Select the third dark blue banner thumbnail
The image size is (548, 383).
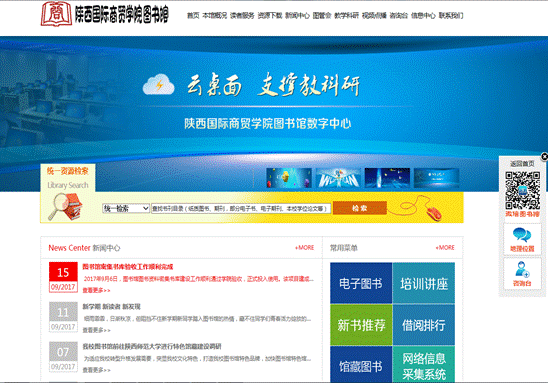[x=387, y=178]
